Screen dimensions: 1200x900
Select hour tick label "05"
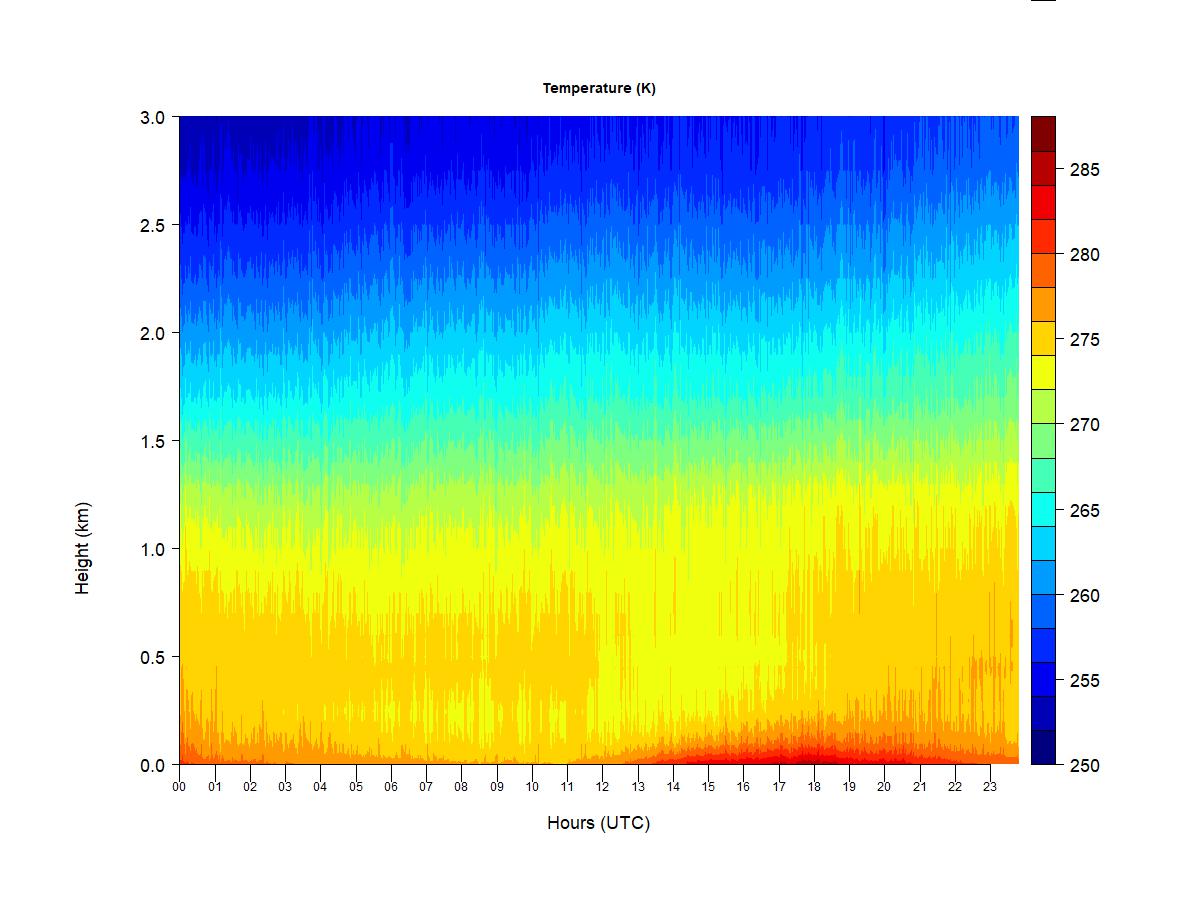coord(356,786)
